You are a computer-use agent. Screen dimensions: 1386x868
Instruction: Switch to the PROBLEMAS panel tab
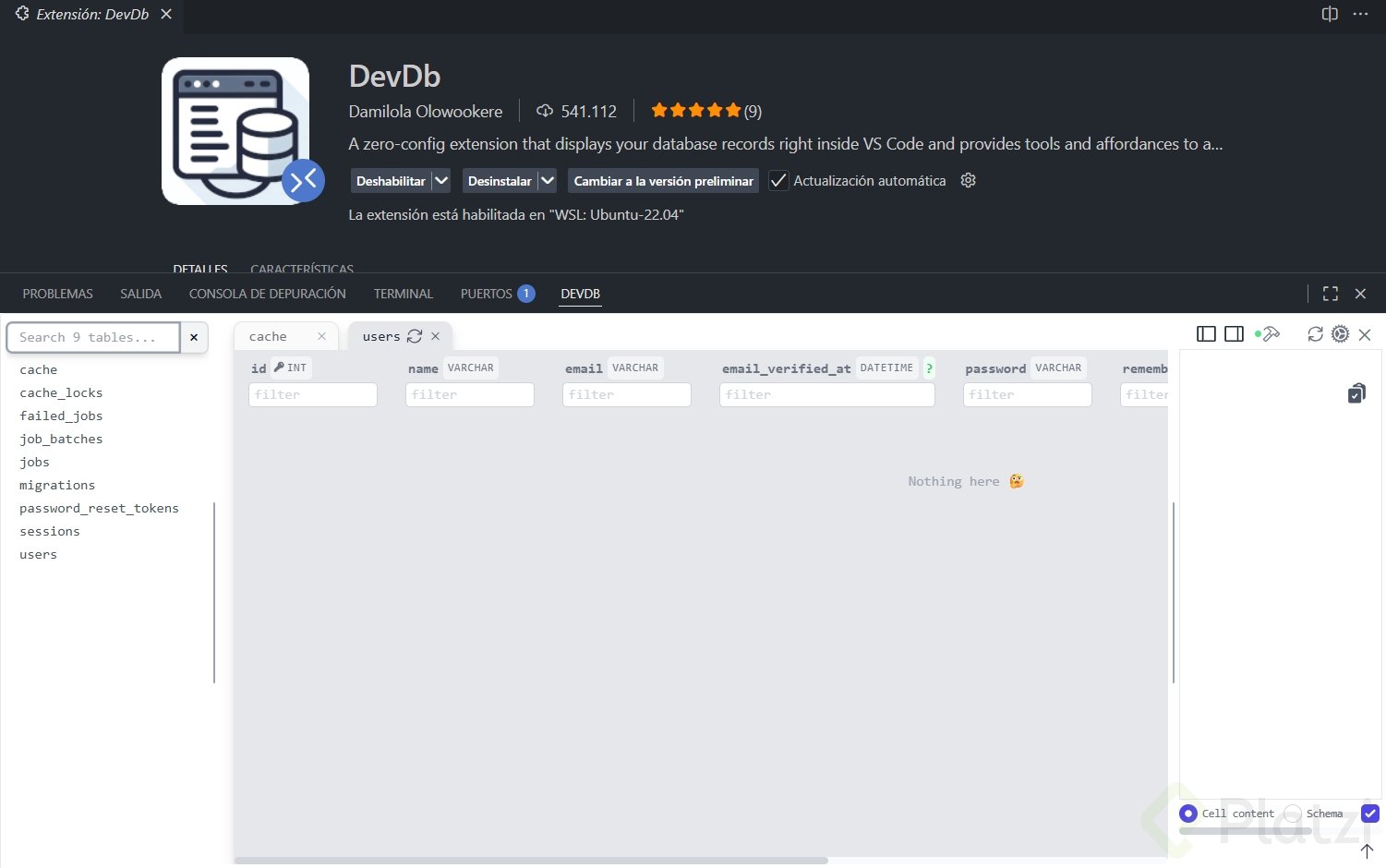coord(58,294)
